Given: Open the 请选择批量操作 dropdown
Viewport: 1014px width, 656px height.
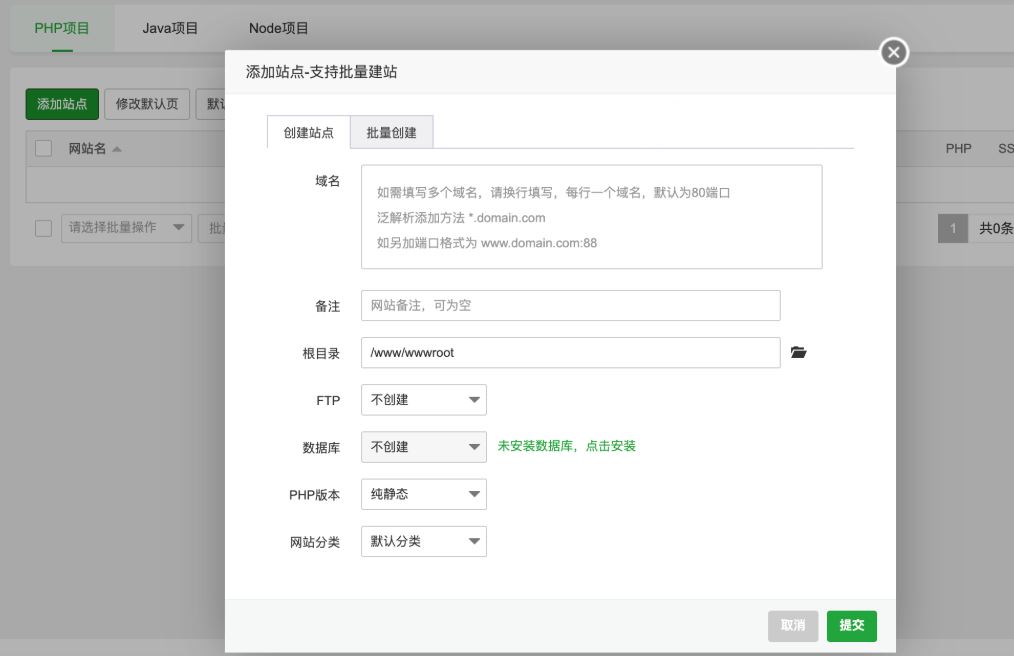Looking at the screenshot, I should tap(126, 228).
